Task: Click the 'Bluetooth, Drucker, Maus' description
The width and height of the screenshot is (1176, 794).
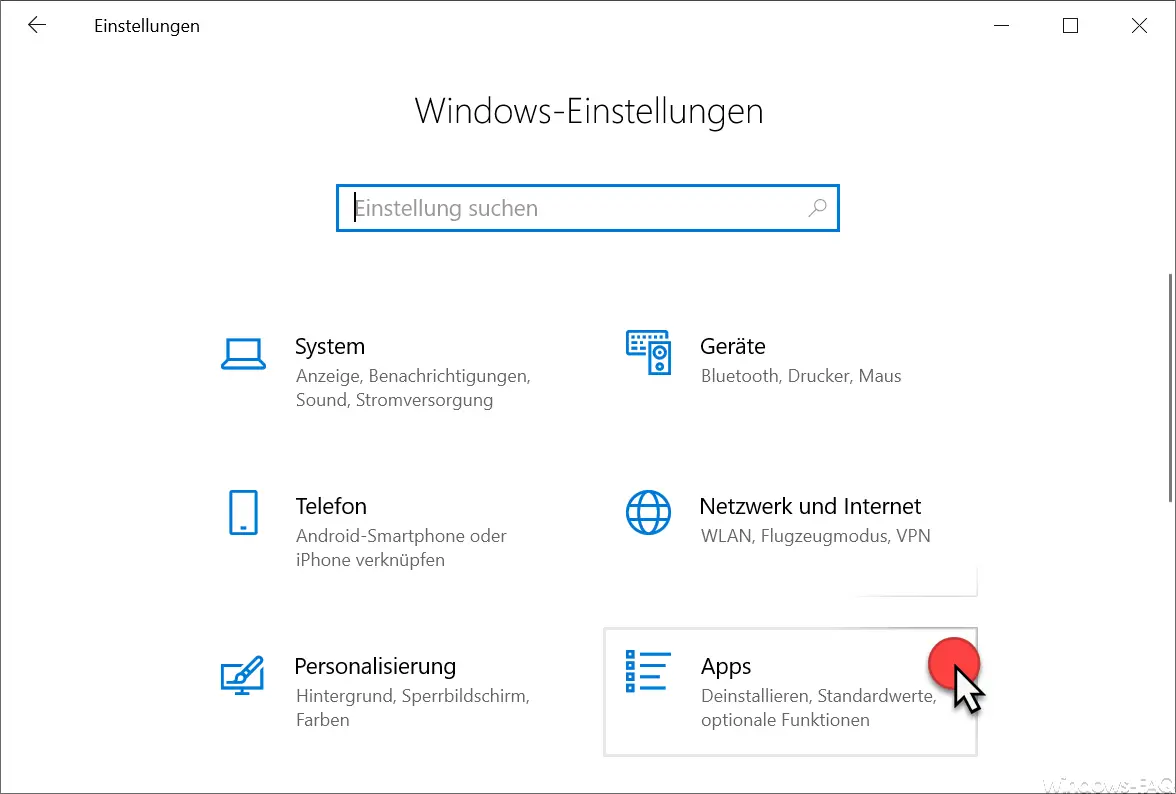Action: click(801, 376)
